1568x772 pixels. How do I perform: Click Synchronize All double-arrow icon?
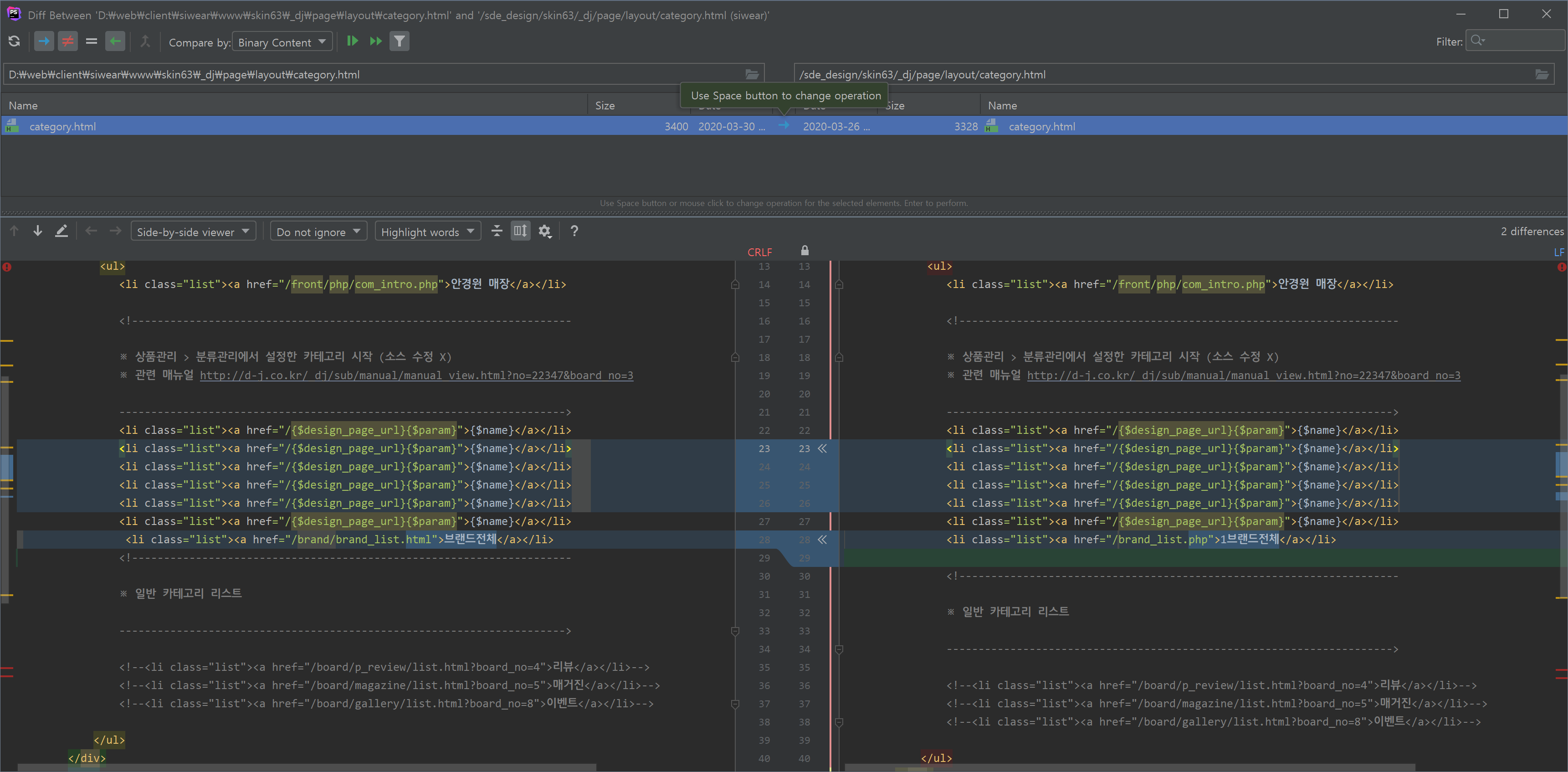tap(375, 41)
